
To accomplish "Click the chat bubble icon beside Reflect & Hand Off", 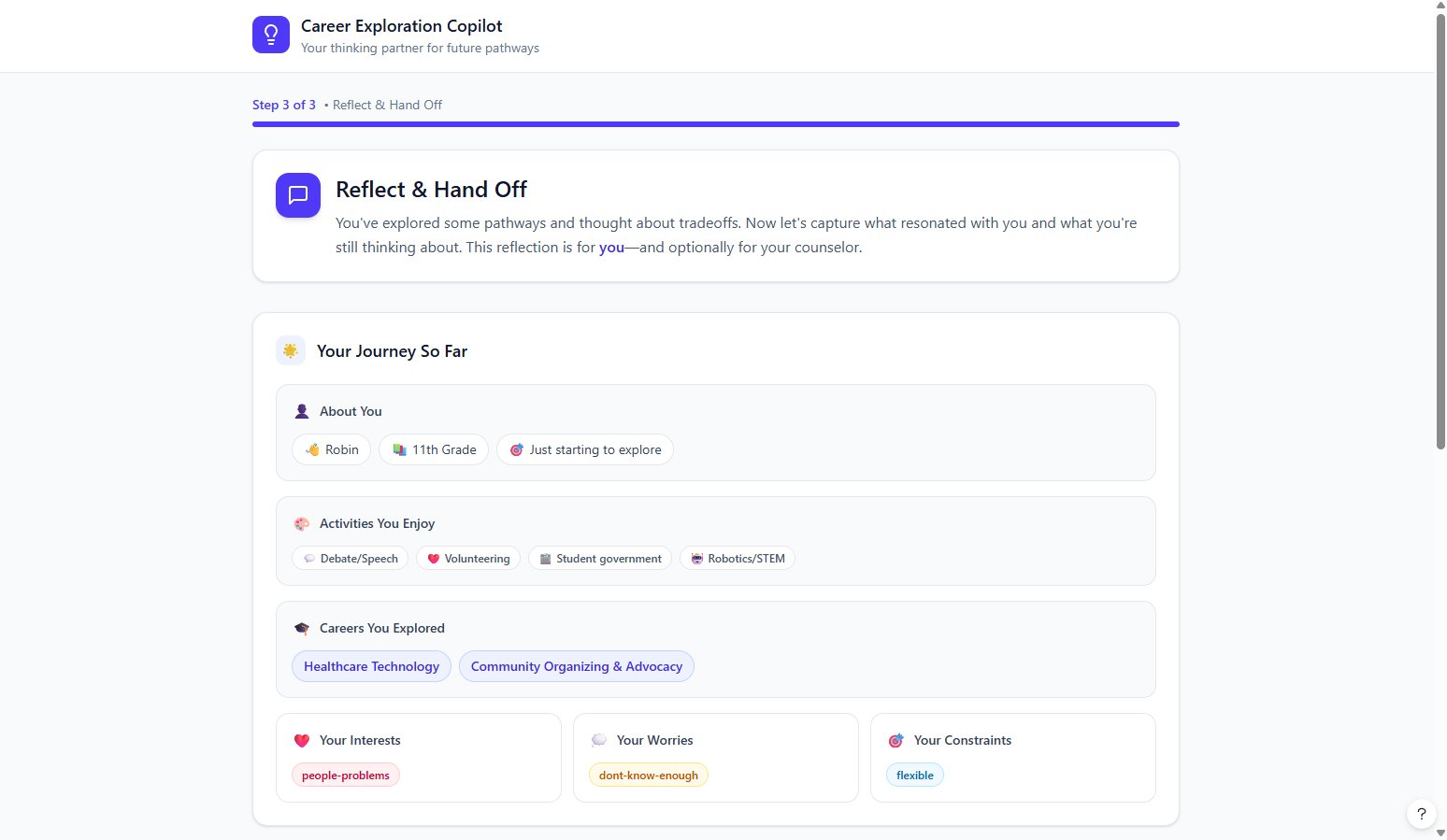I will click(x=298, y=195).
